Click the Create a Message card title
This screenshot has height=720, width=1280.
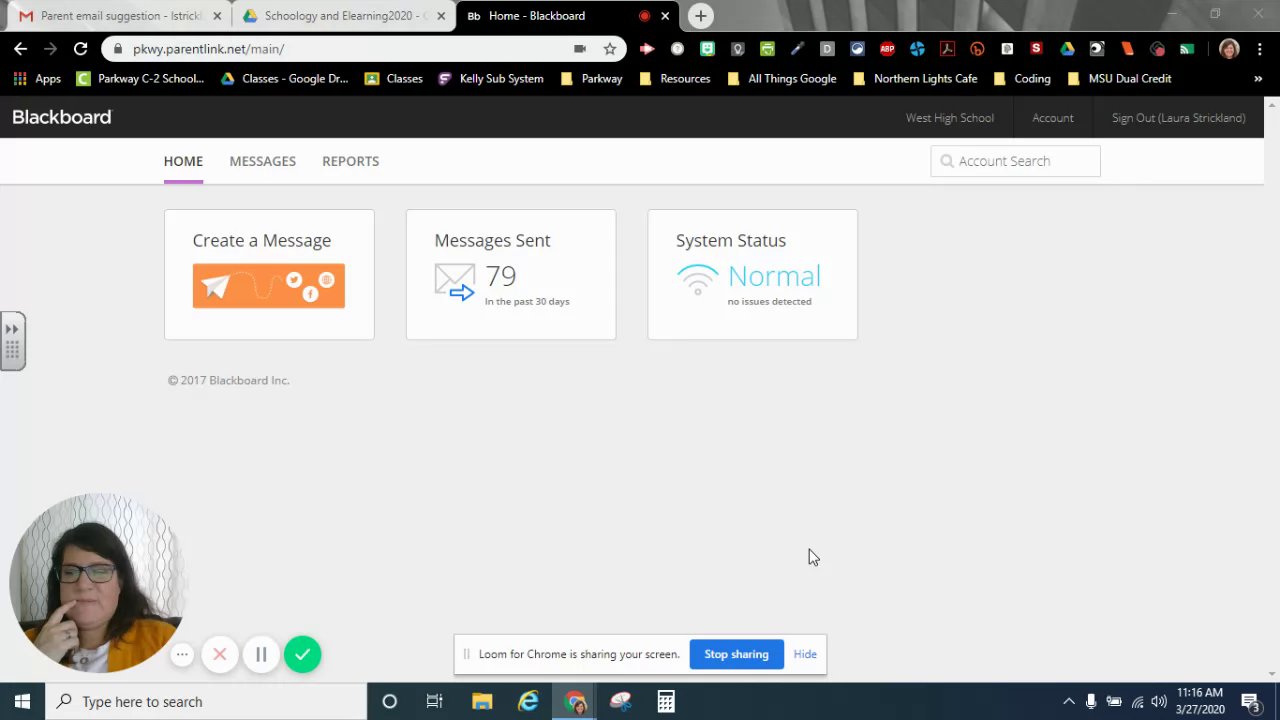(262, 240)
